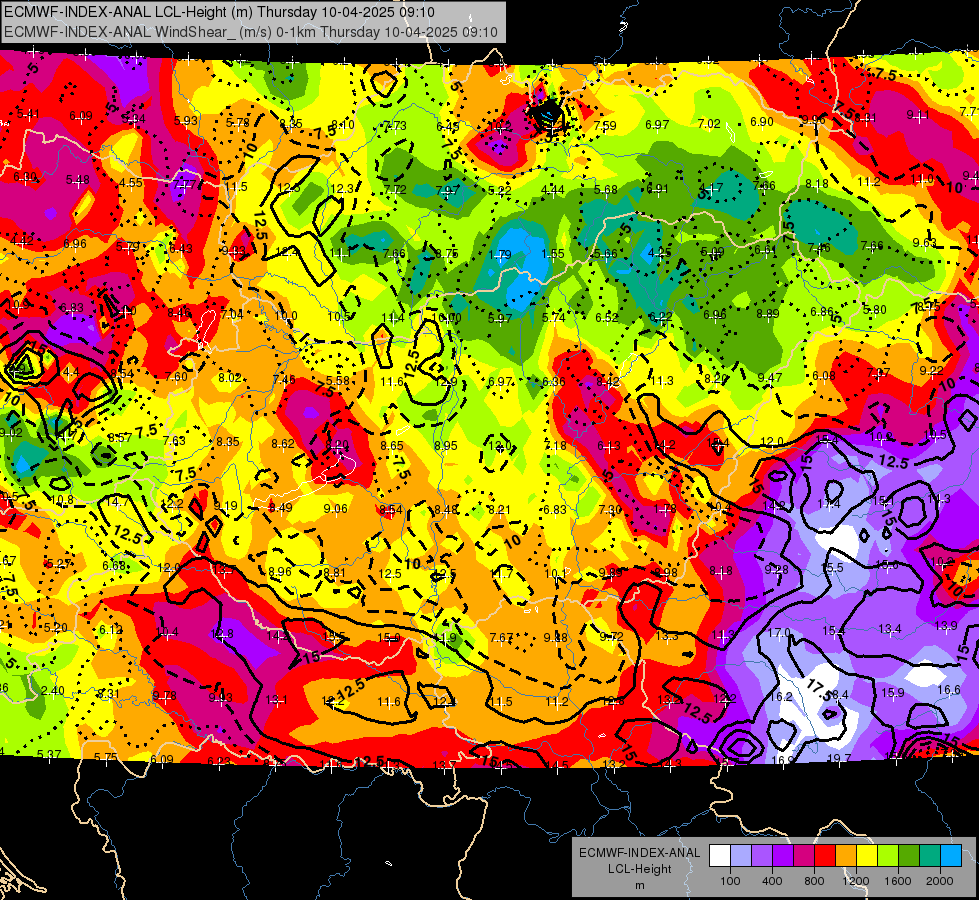Click the legend label 'LCL-Height'
979x900 pixels.
pos(639,869)
